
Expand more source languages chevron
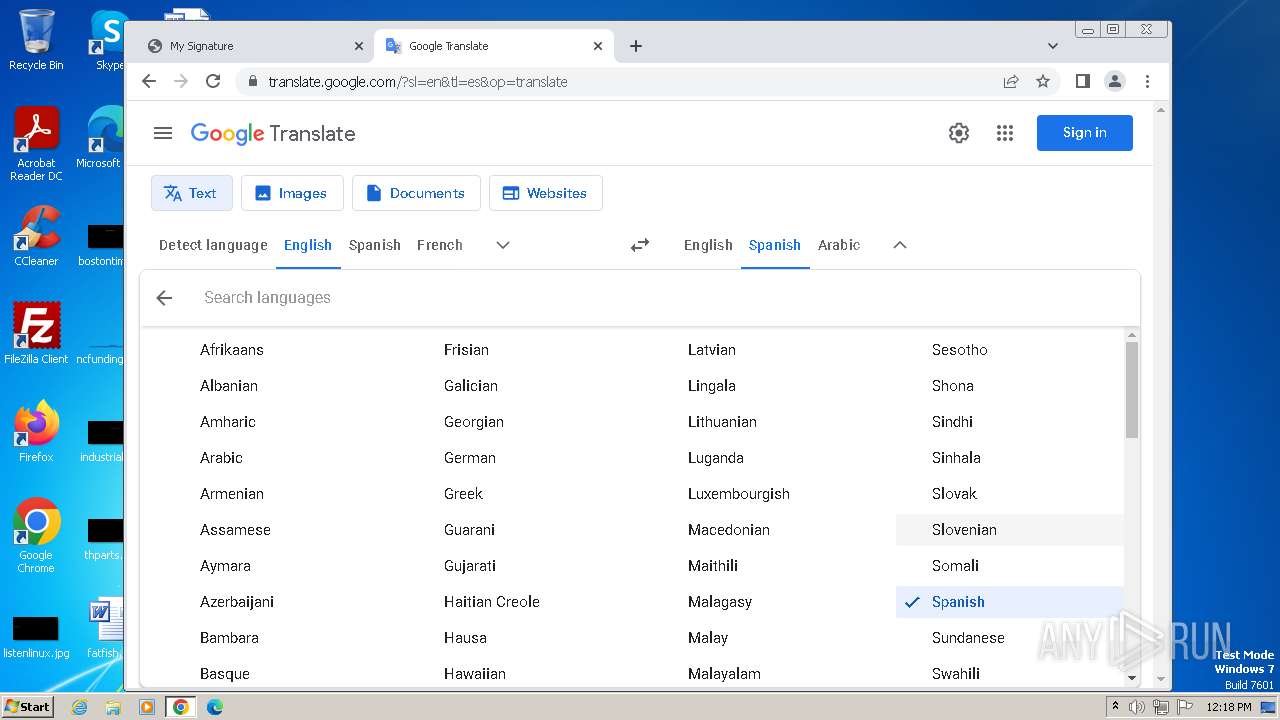(503, 245)
